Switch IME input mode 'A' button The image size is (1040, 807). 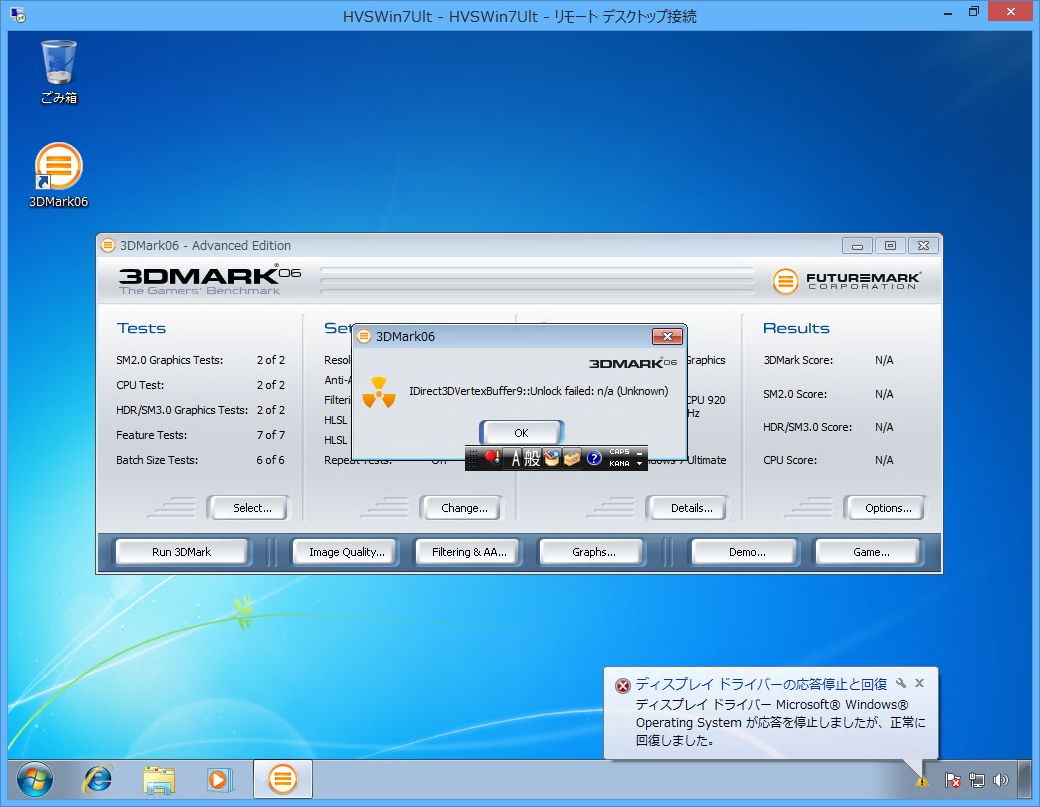pyautogui.click(x=515, y=458)
